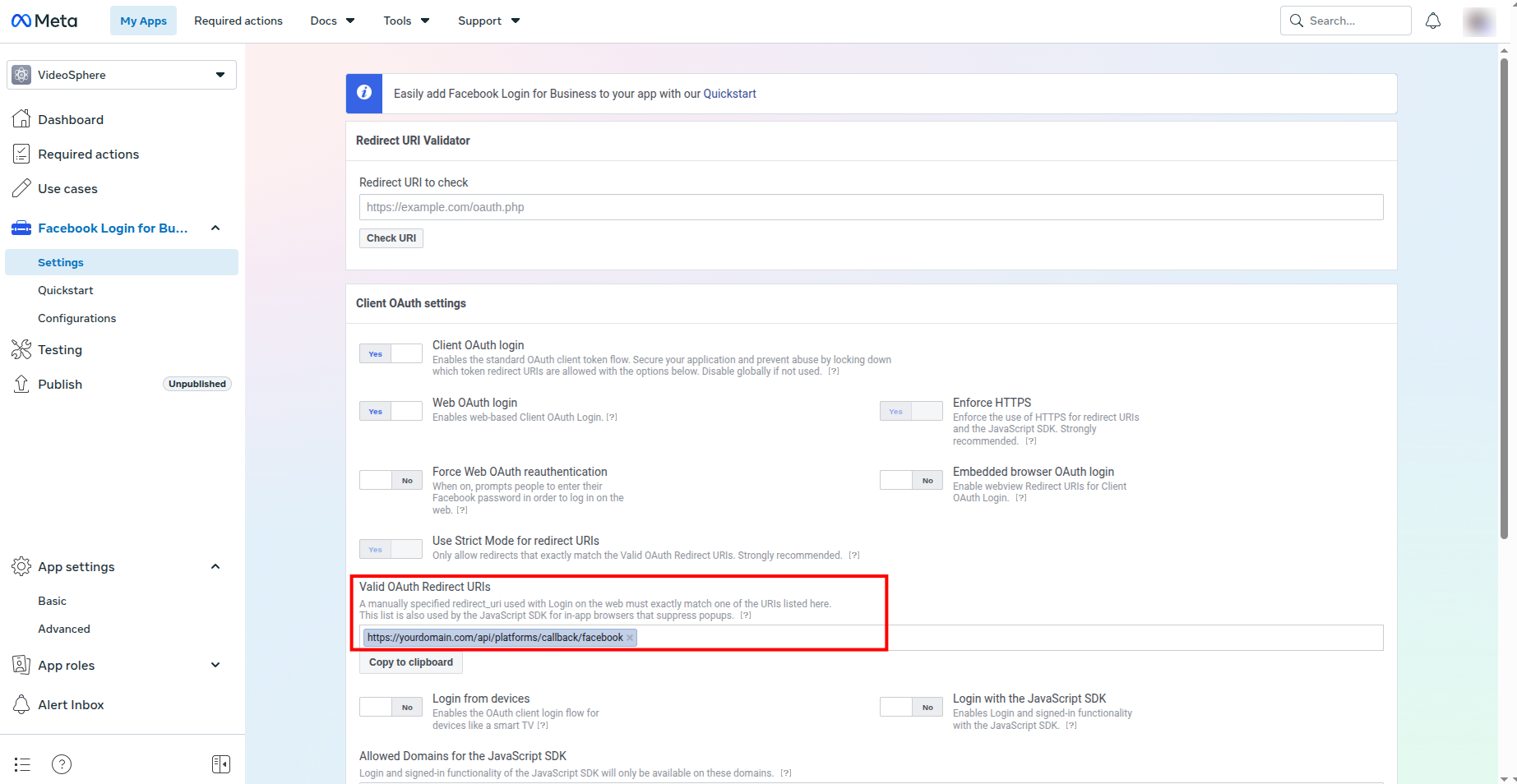The width and height of the screenshot is (1517, 784).
Task: Click the VideoSphere app gear icon
Action: click(x=22, y=75)
